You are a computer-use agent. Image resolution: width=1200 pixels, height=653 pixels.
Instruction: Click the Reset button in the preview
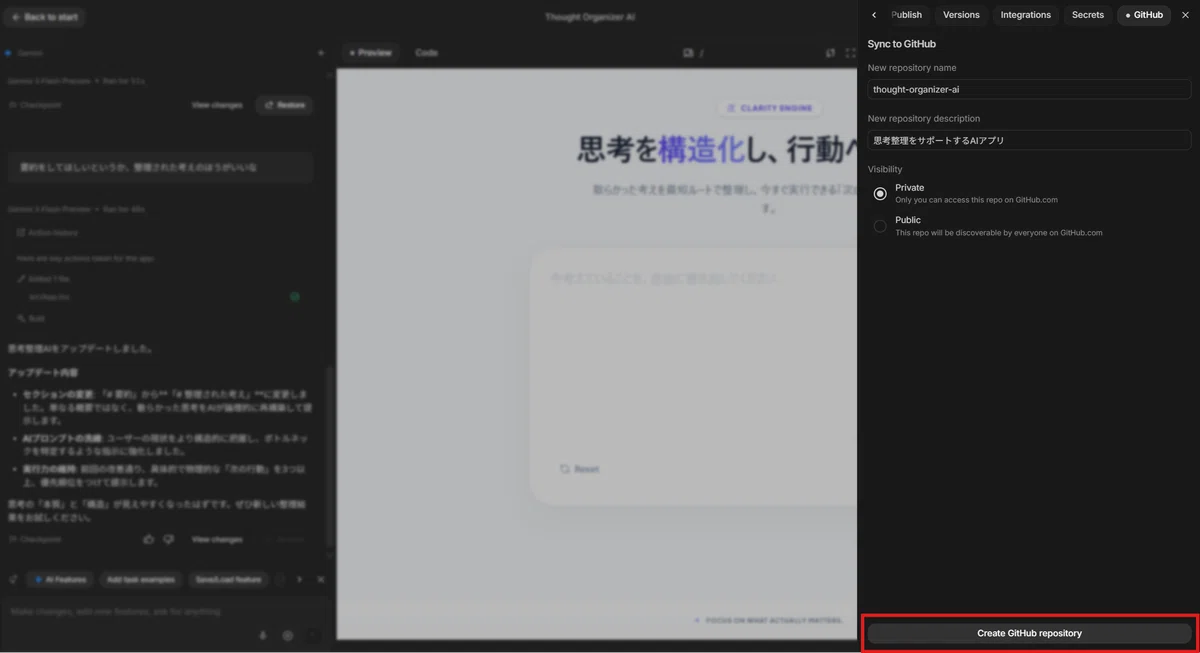[580, 468]
